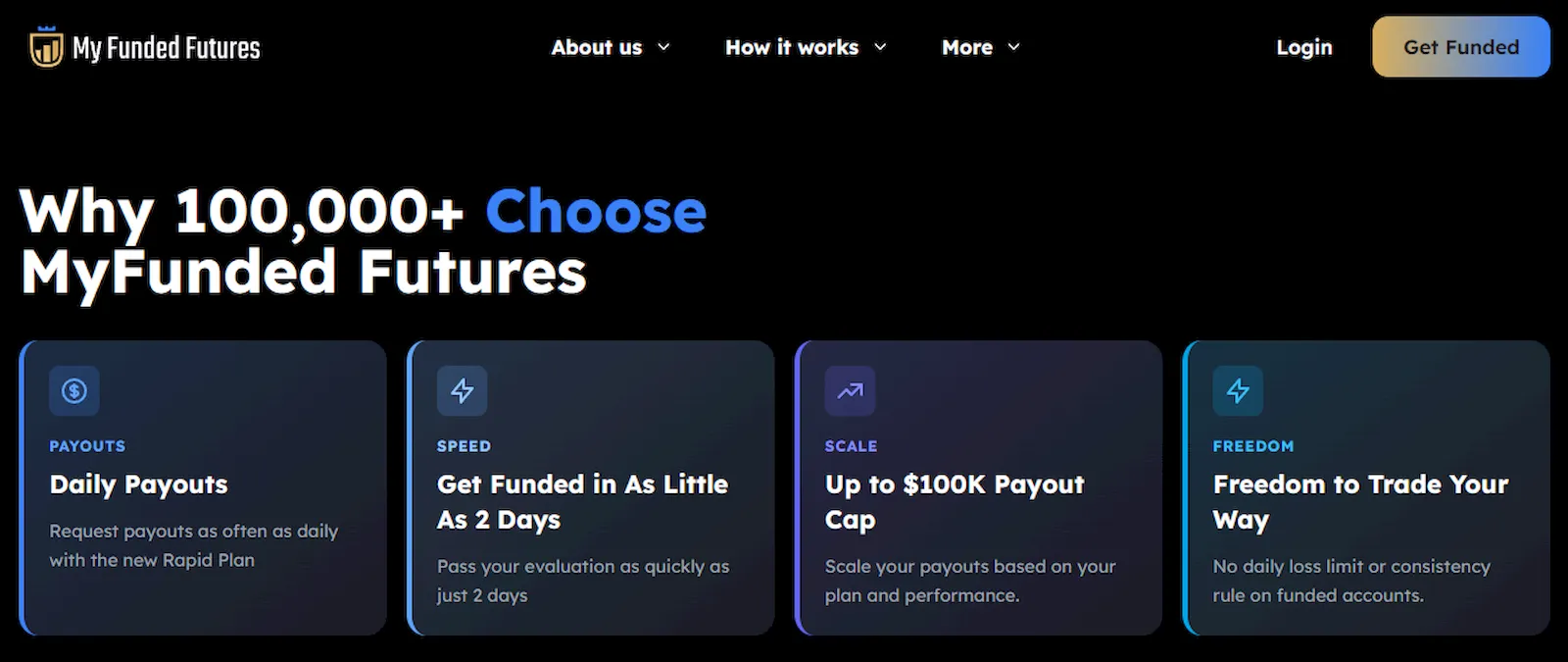Viewport: 1568px width, 662px height.
Task: Click the dollar sign icon on the Payouts card
Action: click(73, 390)
